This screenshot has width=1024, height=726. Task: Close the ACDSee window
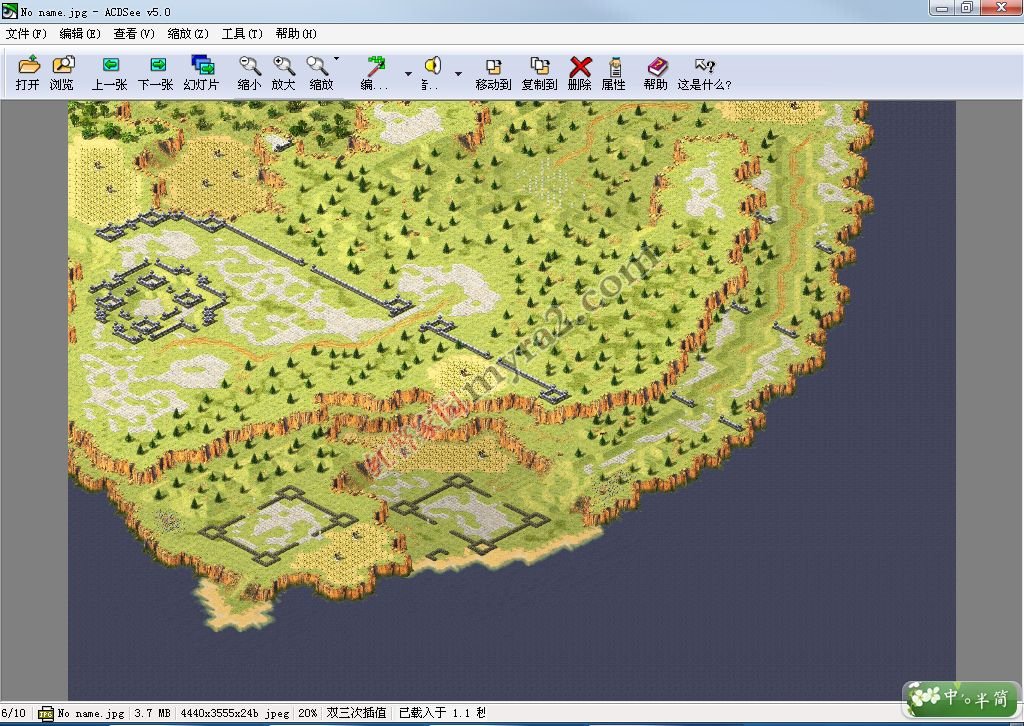point(1001,8)
